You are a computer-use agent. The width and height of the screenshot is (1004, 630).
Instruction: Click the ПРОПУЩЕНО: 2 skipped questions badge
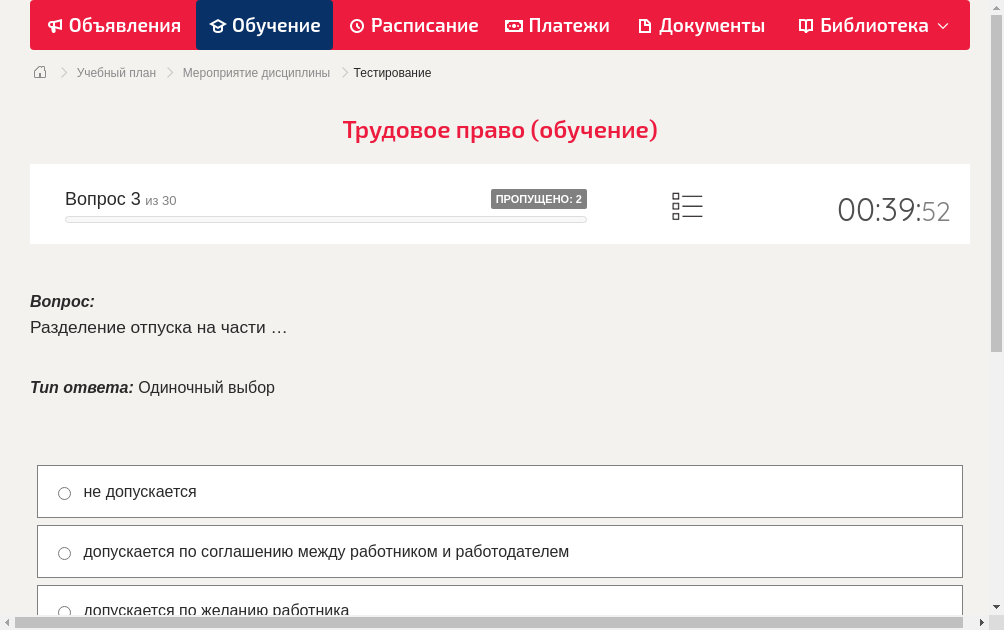tap(539, 199)
